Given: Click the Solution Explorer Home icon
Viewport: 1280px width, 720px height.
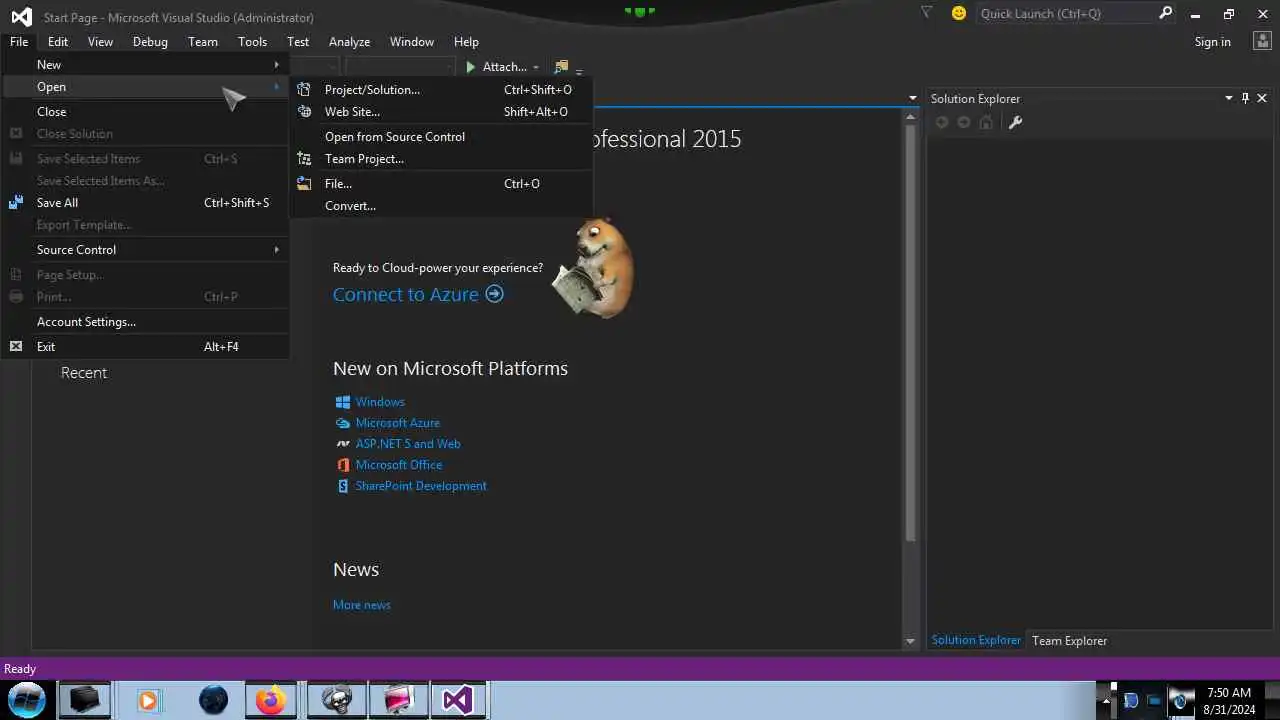Looking at the screenshot, I should [x=986, y=122].
